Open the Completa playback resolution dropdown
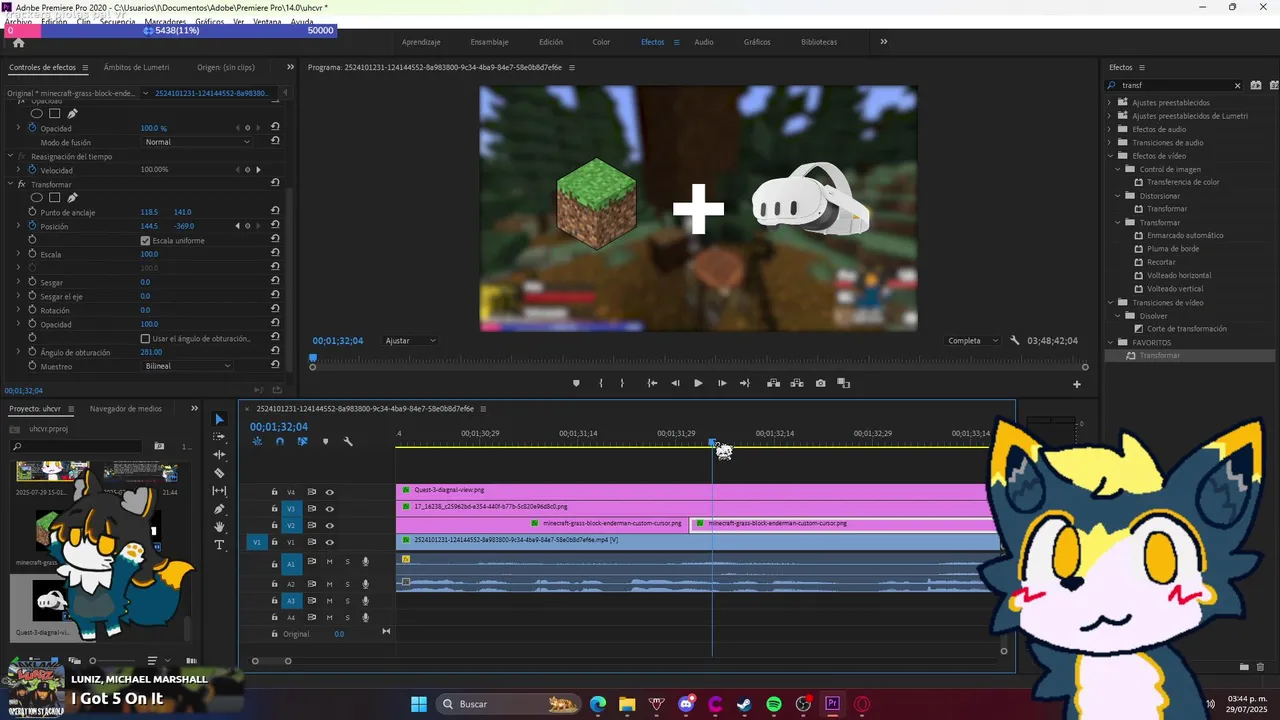The height and width of the screenshot is (720, 1280). point(973,341)
